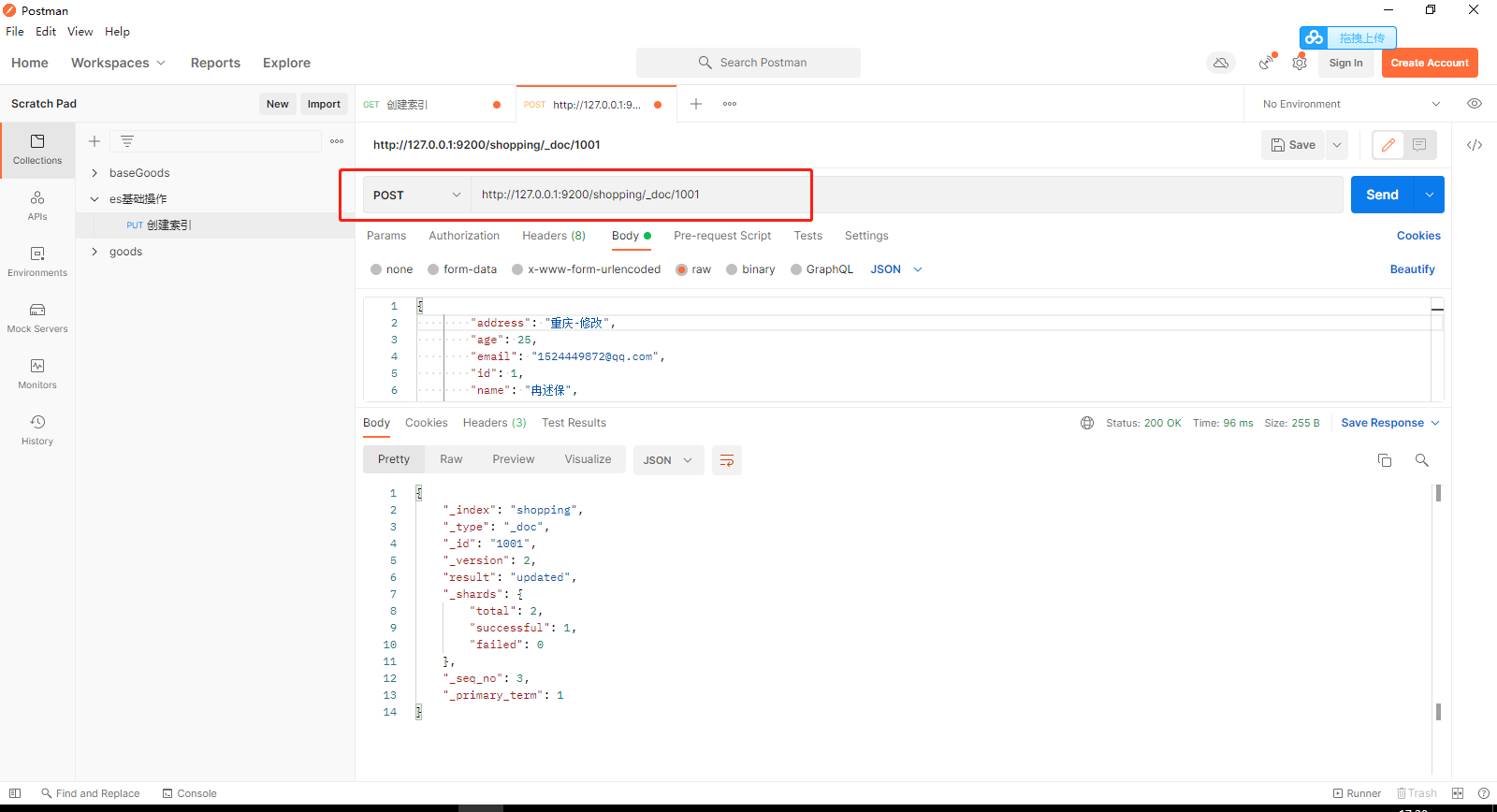The height and width of the screenshot is (812, 1497).
Task: Open the satellite capture requests icon
Action: [1266, 63]
